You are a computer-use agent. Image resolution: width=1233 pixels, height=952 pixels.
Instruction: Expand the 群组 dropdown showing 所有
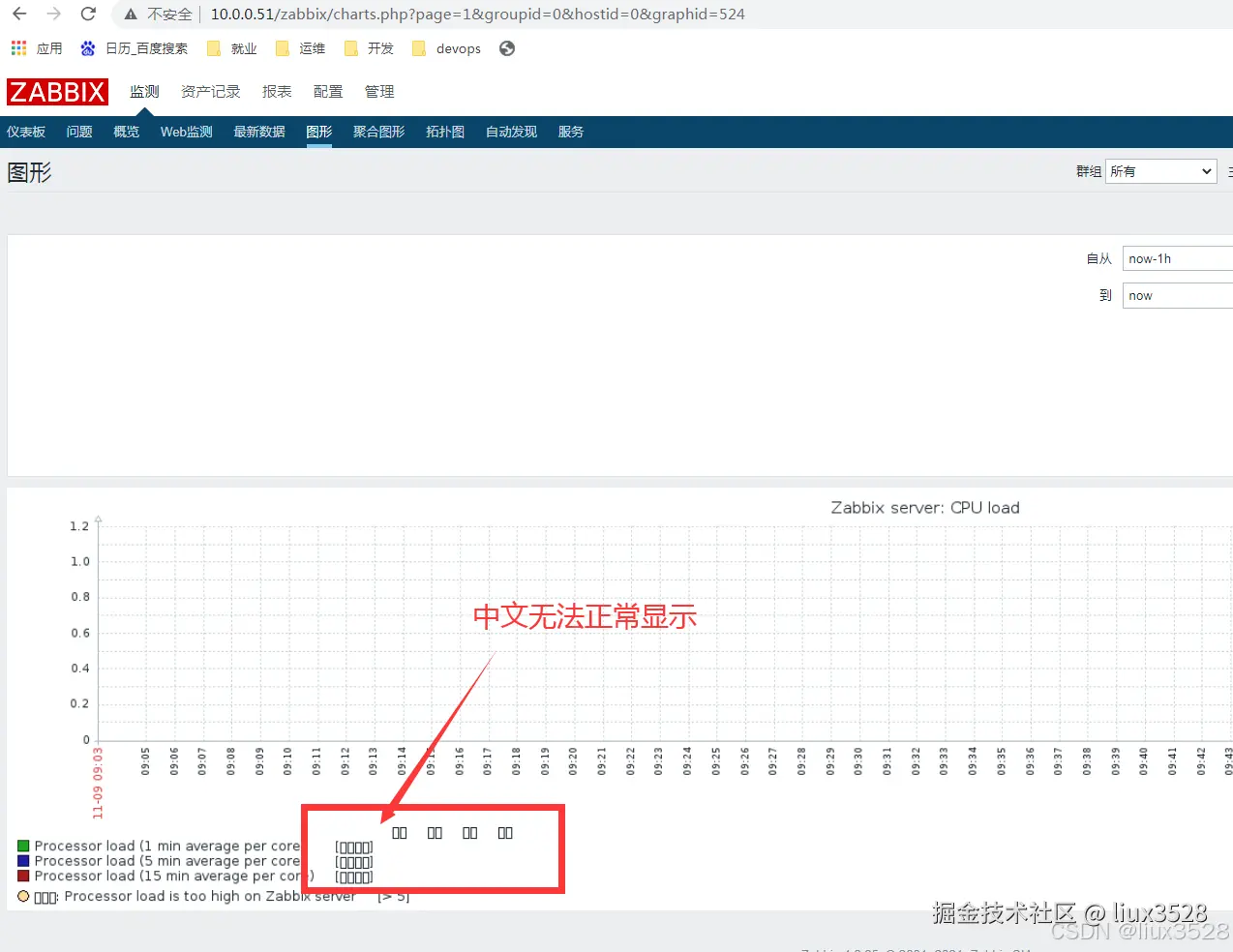1161,171
